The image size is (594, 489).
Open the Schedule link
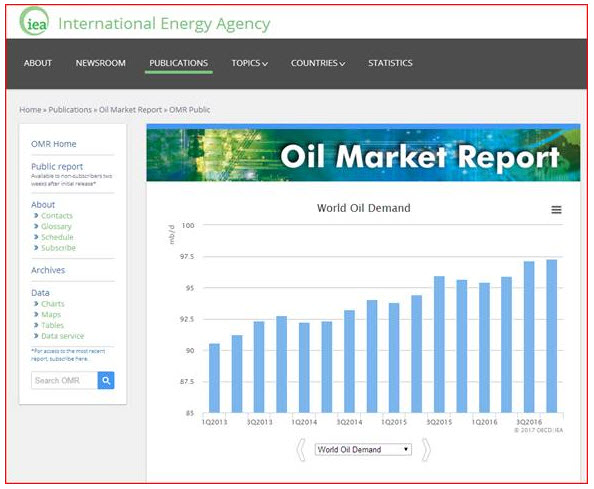(x=57, y=237)
